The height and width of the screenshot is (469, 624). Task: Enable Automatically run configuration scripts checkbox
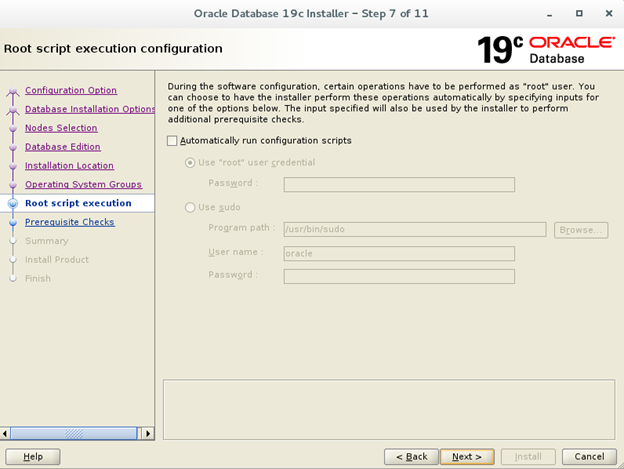click(172, 141)
